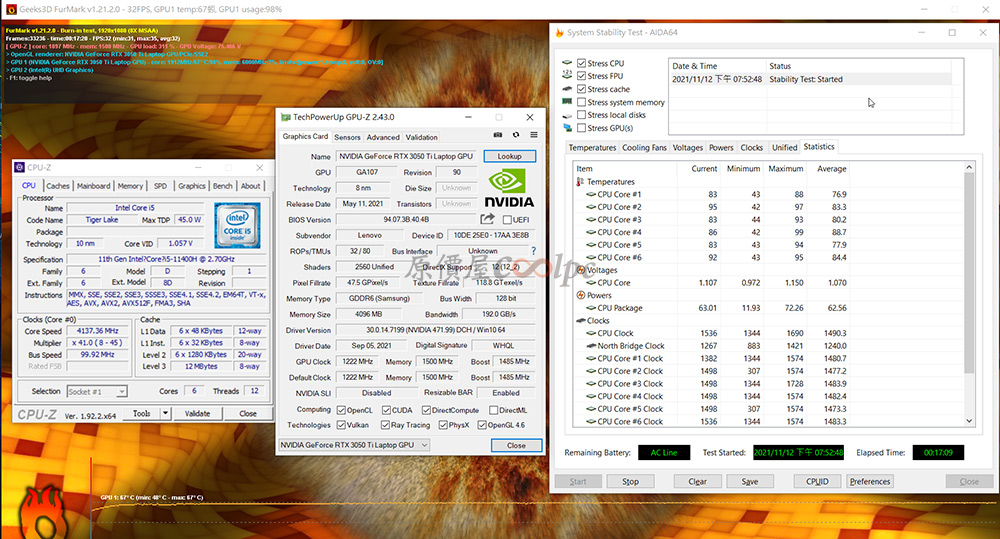Toggle the Stress CPU checkbox
This screenshot has height=539, width=1000.
click(x=581, y=63)
